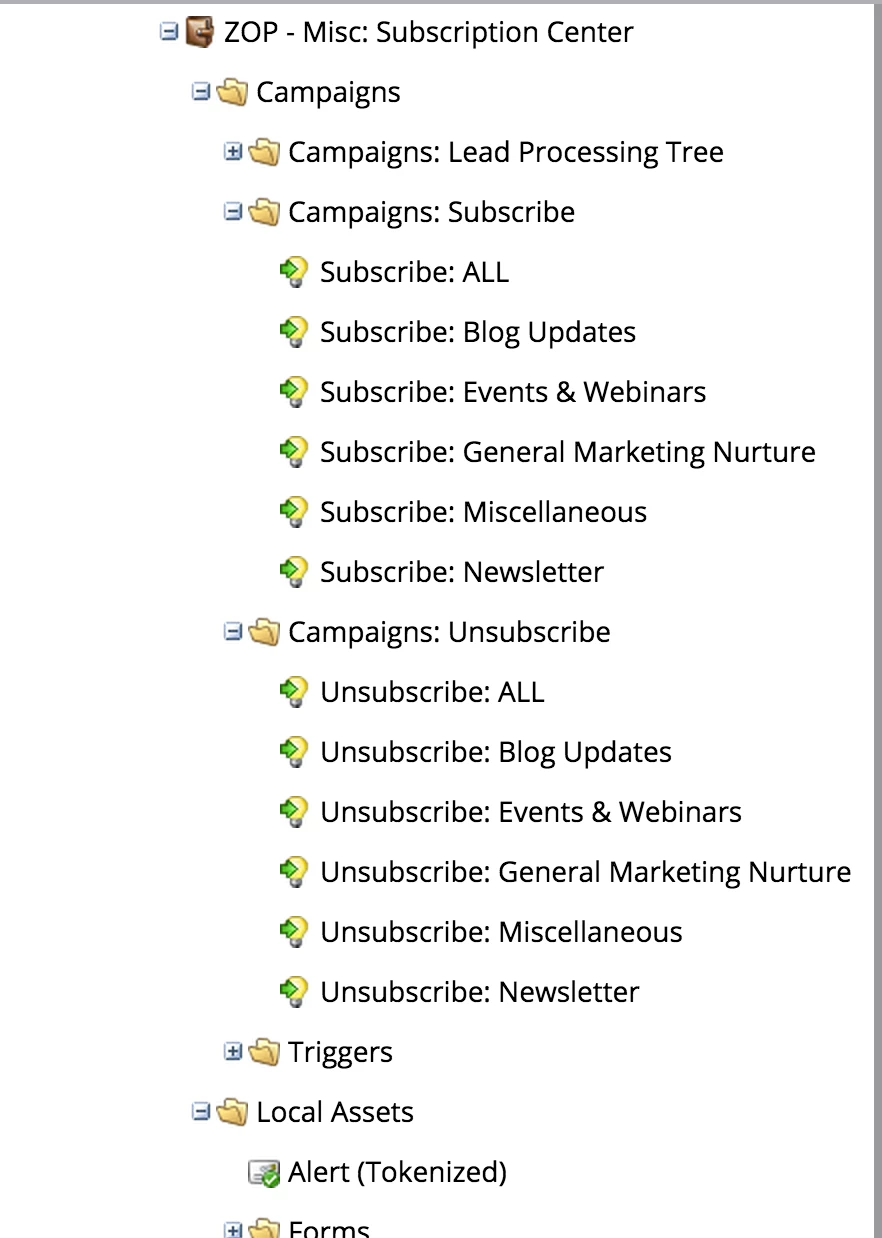The image size is (882, 1238).
Task: Click the lightbulb icon beside Subscribe: ALL
Action: point(293,272)
